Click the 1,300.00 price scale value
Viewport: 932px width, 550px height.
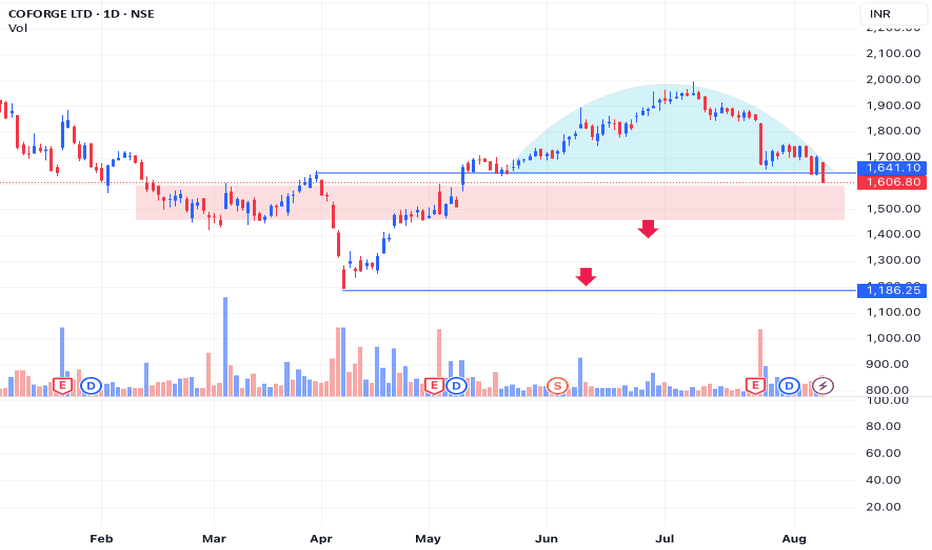coord(893,260)
